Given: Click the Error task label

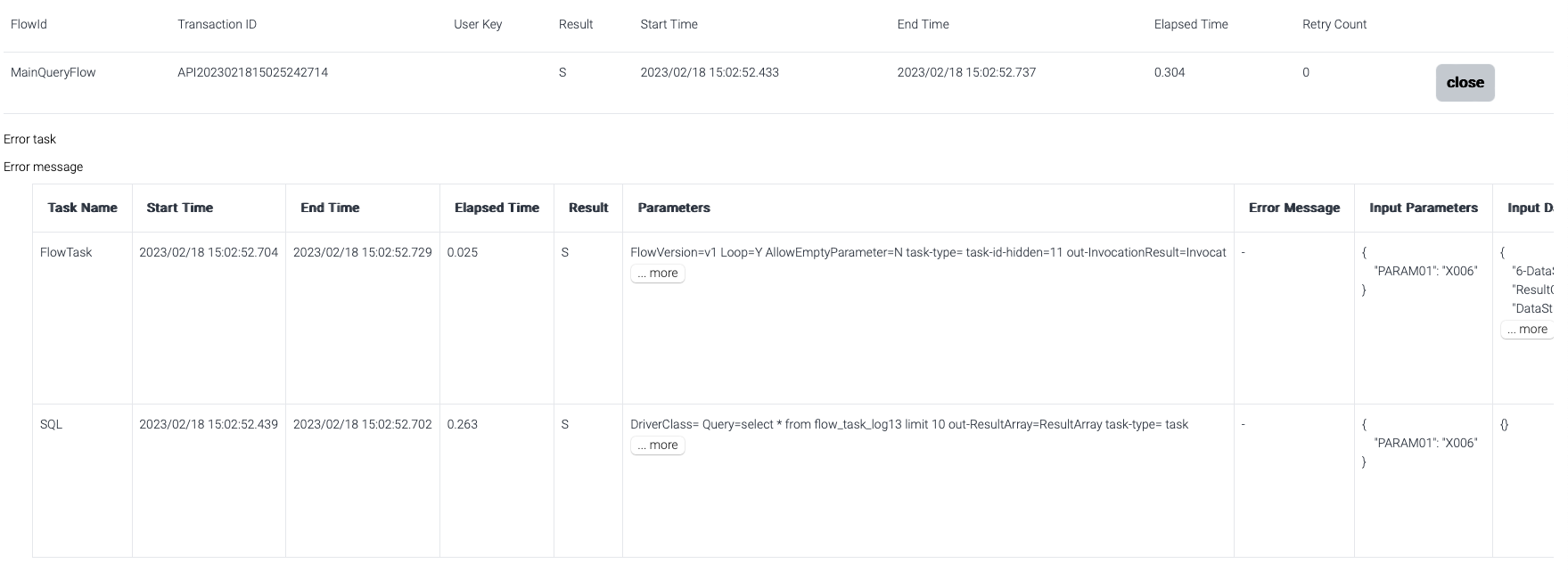Looking at the screenshot, I should (x=30, y=140).
